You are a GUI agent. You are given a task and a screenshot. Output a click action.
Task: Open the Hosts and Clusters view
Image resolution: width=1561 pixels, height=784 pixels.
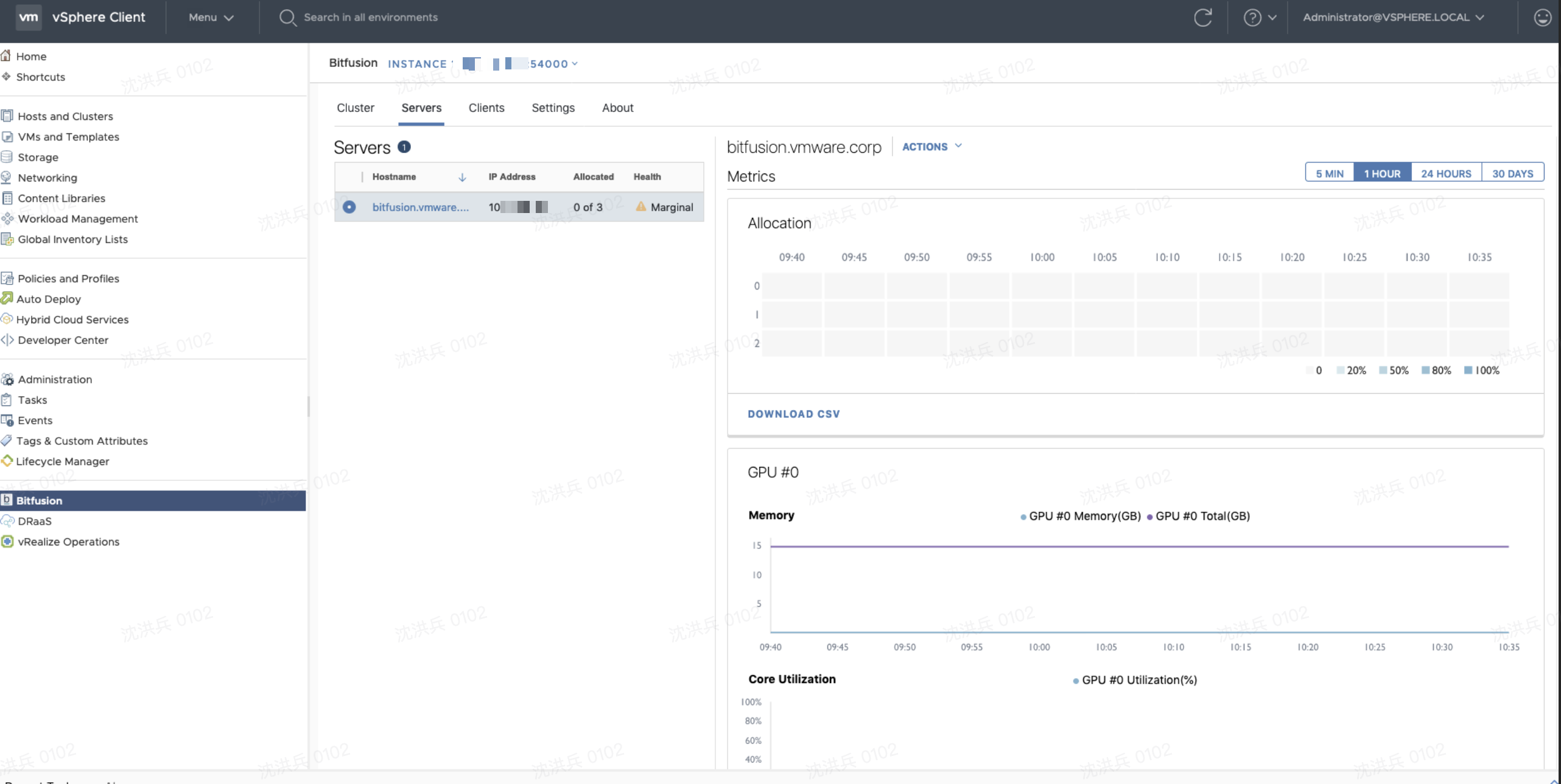click(65, 116)
